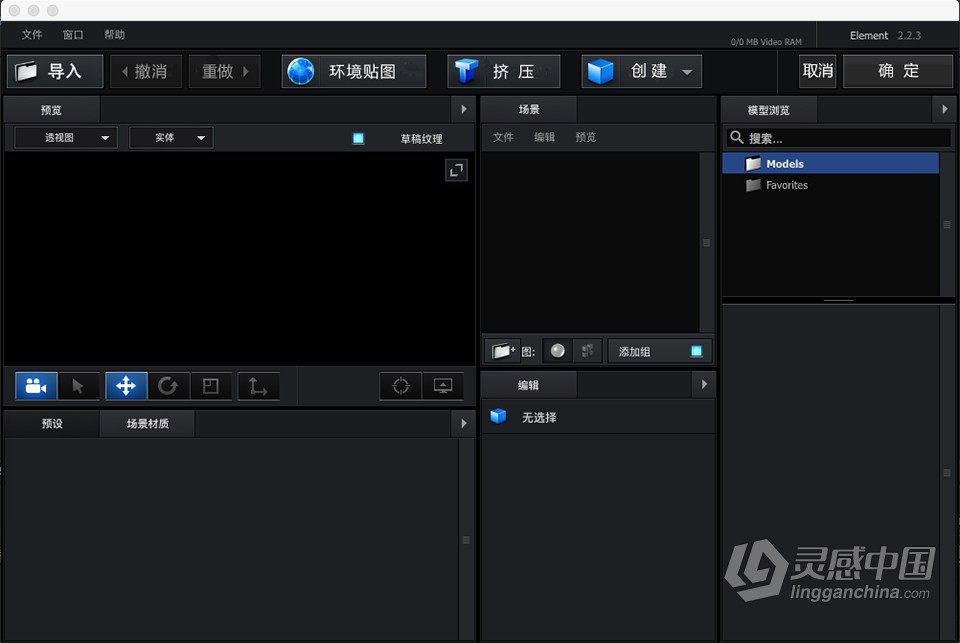Click the 搜索 search input field

click(838, 138)
